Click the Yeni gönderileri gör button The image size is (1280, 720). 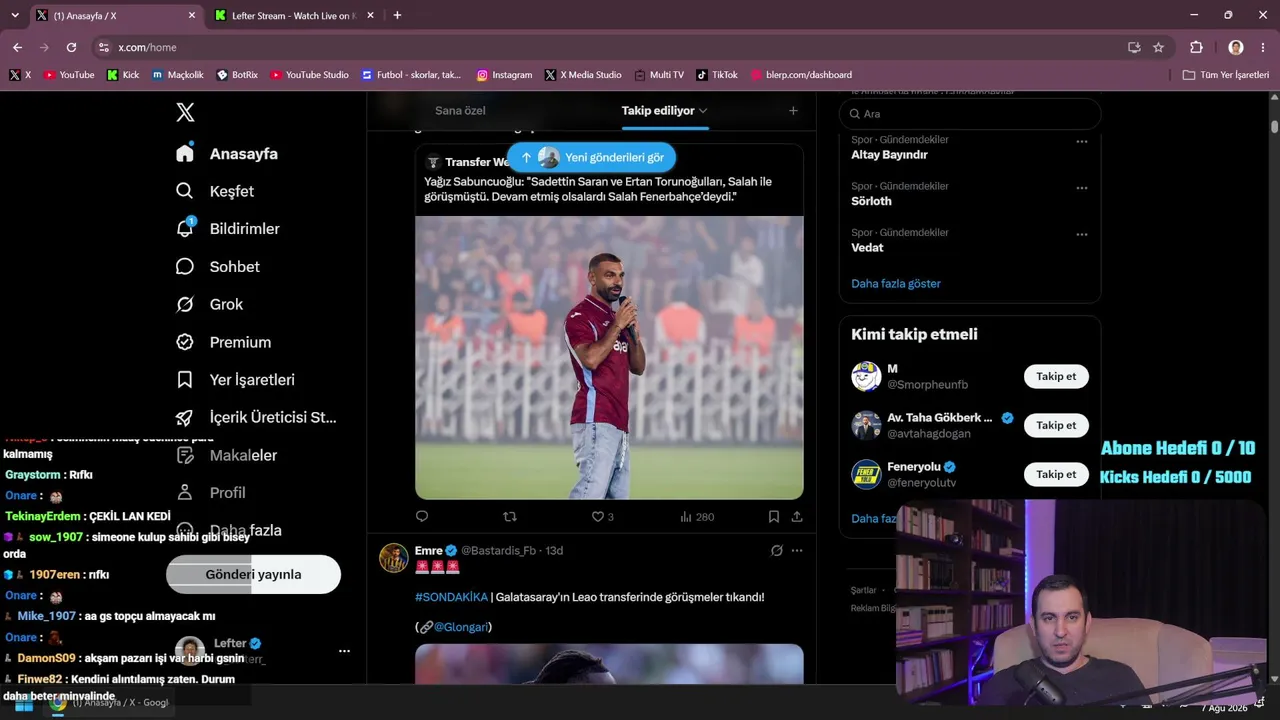(591, 157)
